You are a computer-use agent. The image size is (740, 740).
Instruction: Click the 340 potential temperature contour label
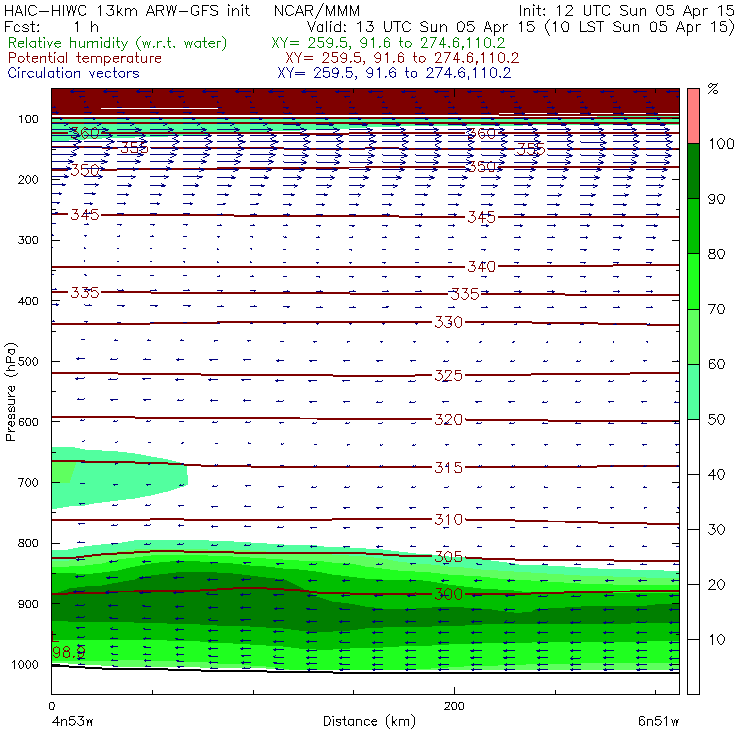481,267
